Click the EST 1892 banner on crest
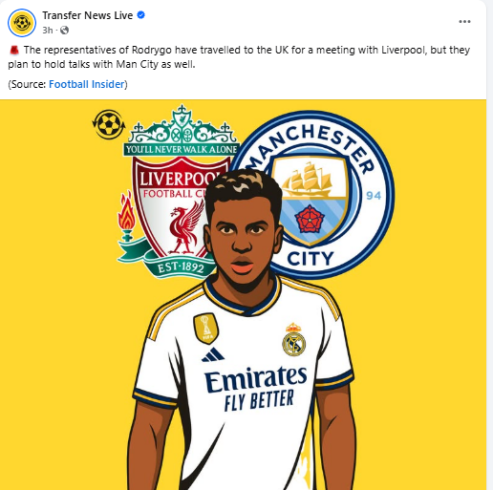This screenshot has width=493, height=490. (x=181, y=268)
